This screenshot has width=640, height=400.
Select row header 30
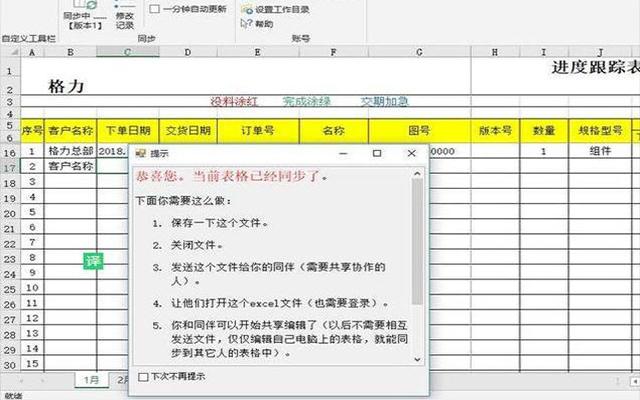tap(10, 365)
